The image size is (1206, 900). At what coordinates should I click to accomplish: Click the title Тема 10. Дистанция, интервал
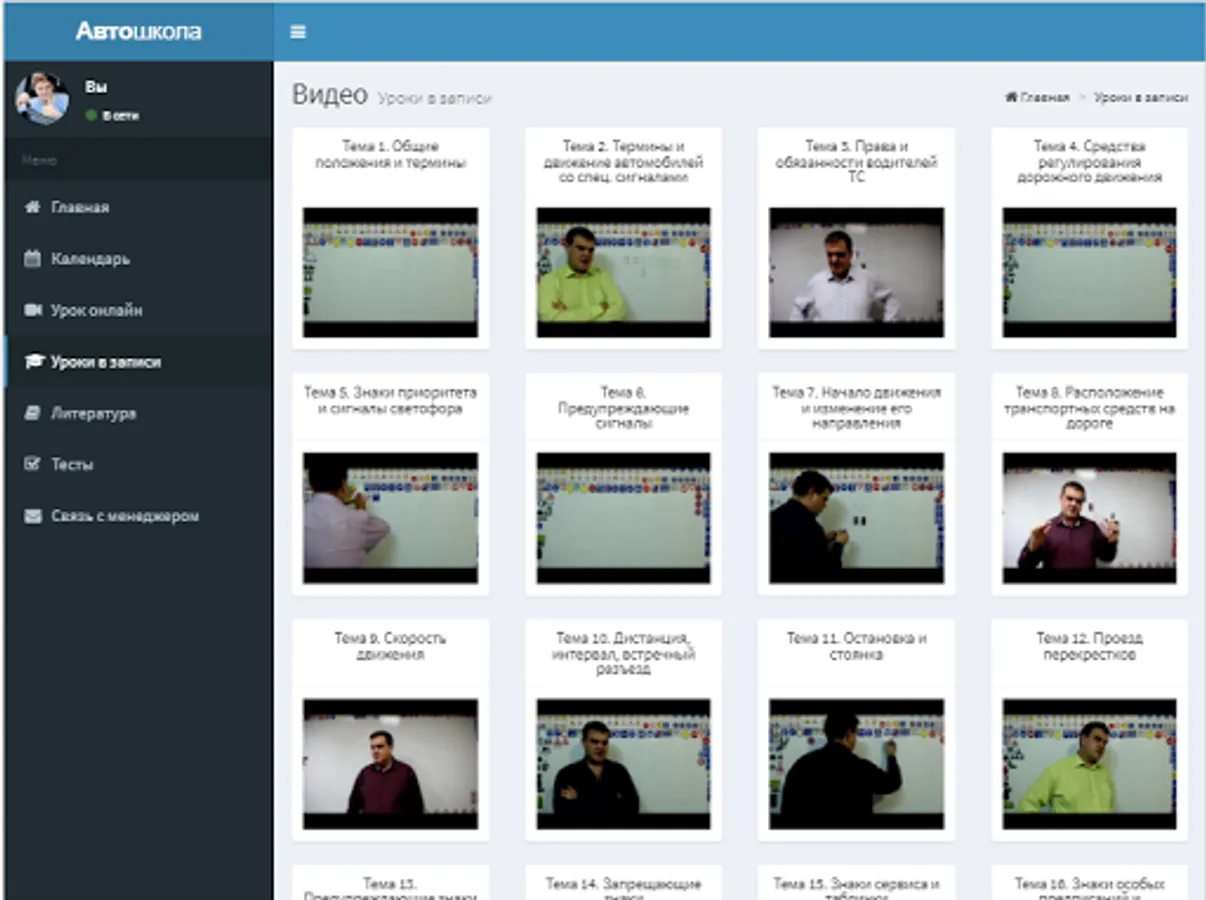click(x=623, y=654)
